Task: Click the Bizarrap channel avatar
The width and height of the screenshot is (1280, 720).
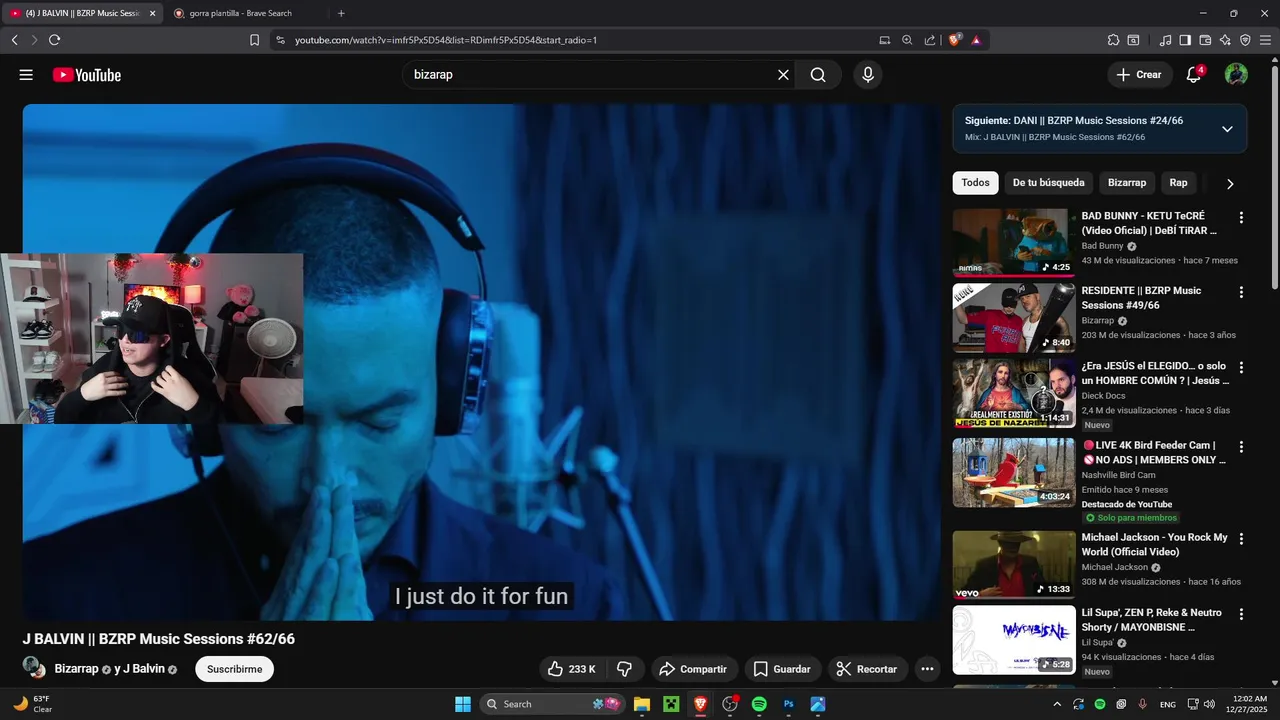Action: coord(35,668)
